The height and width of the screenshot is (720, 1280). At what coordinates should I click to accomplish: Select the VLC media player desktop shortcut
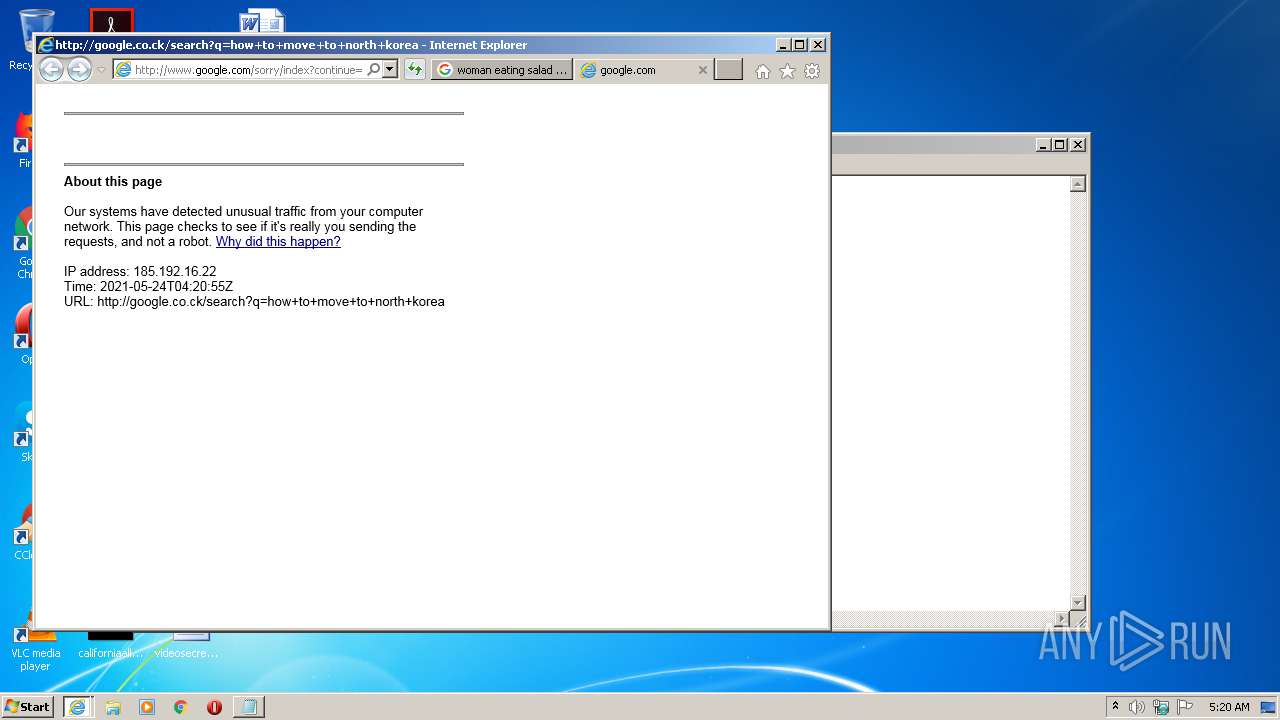(x=35, y=648)
